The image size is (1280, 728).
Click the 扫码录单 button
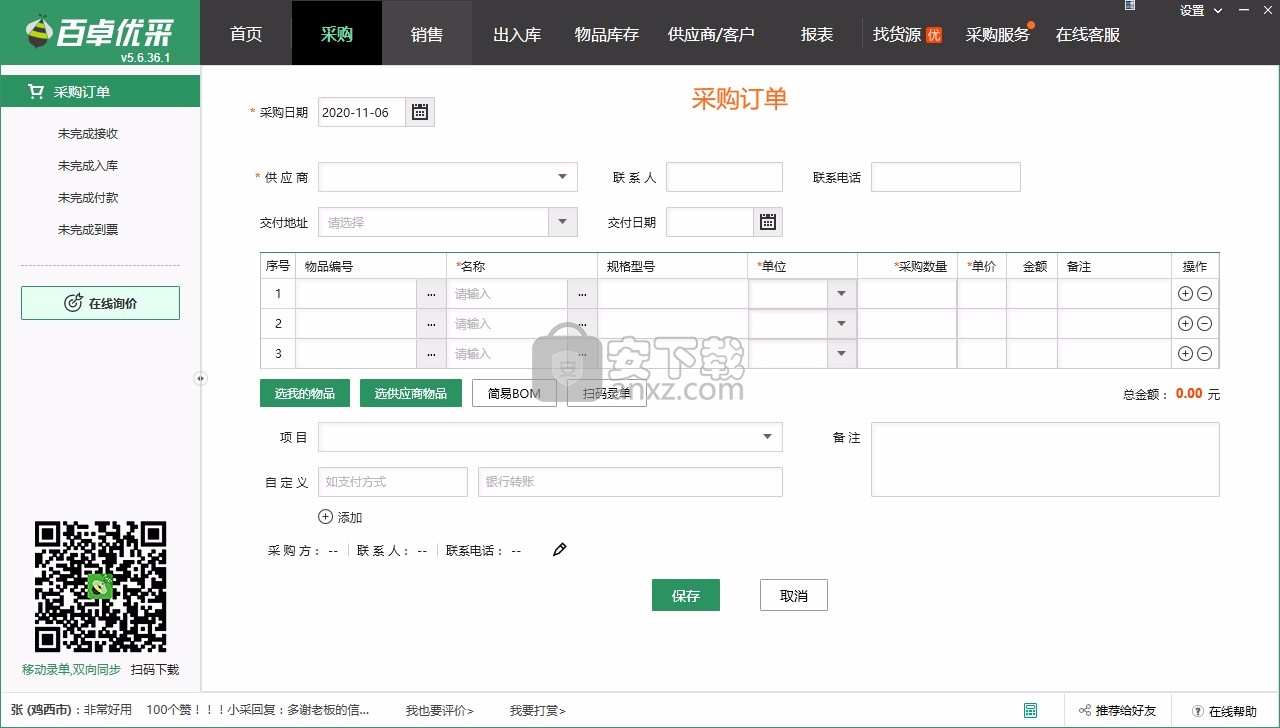pos(607,393)
